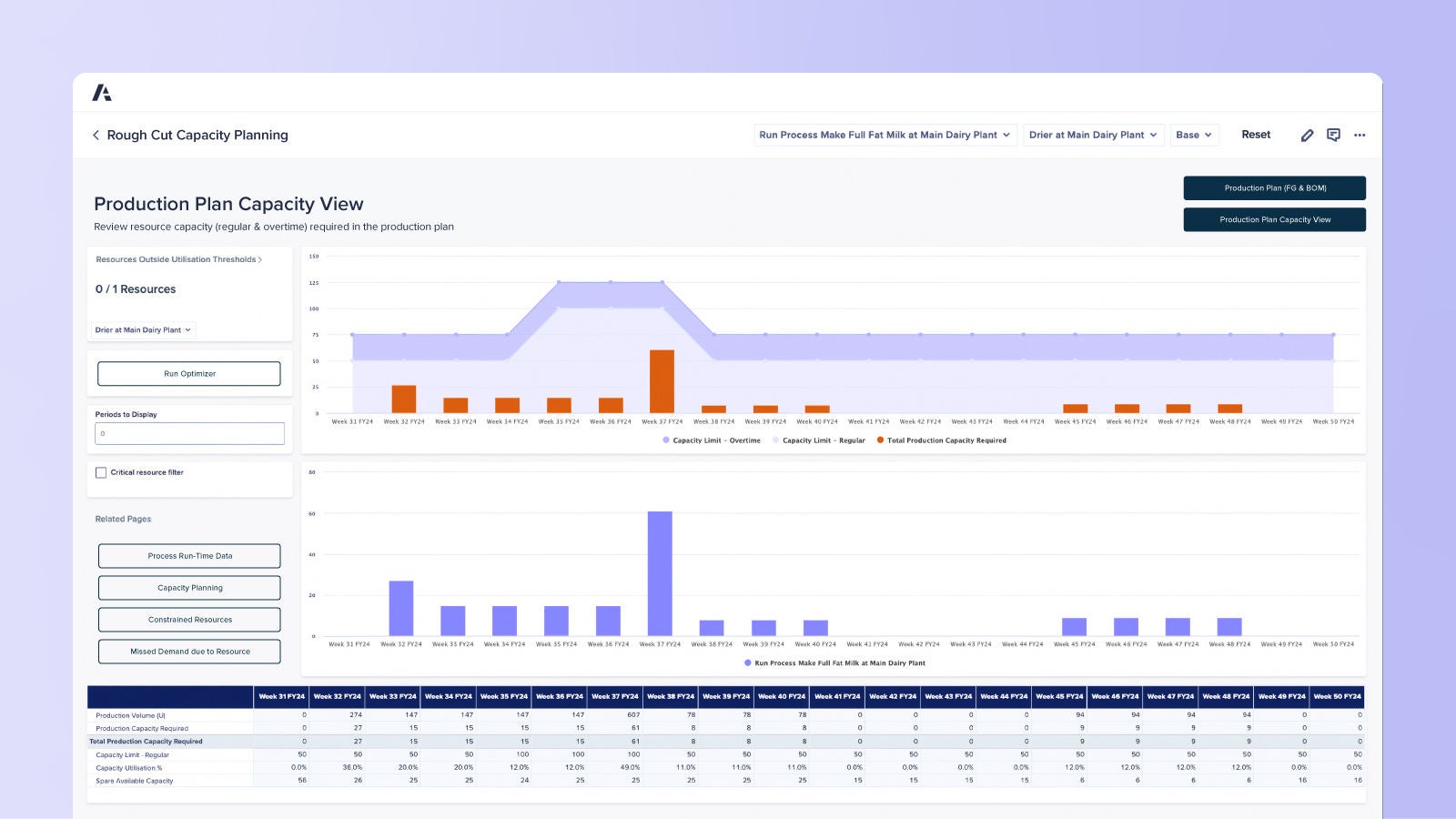Open the edit pencil icon in the toolbar
The width and height of the screenshot is (1456, 819).
pos(1308,135)
